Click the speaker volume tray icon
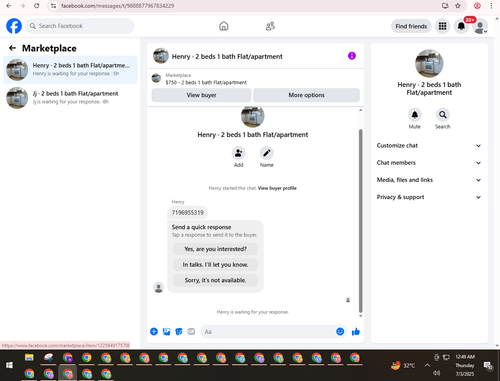This screenshot has height=381, width=500. point(436,373)
